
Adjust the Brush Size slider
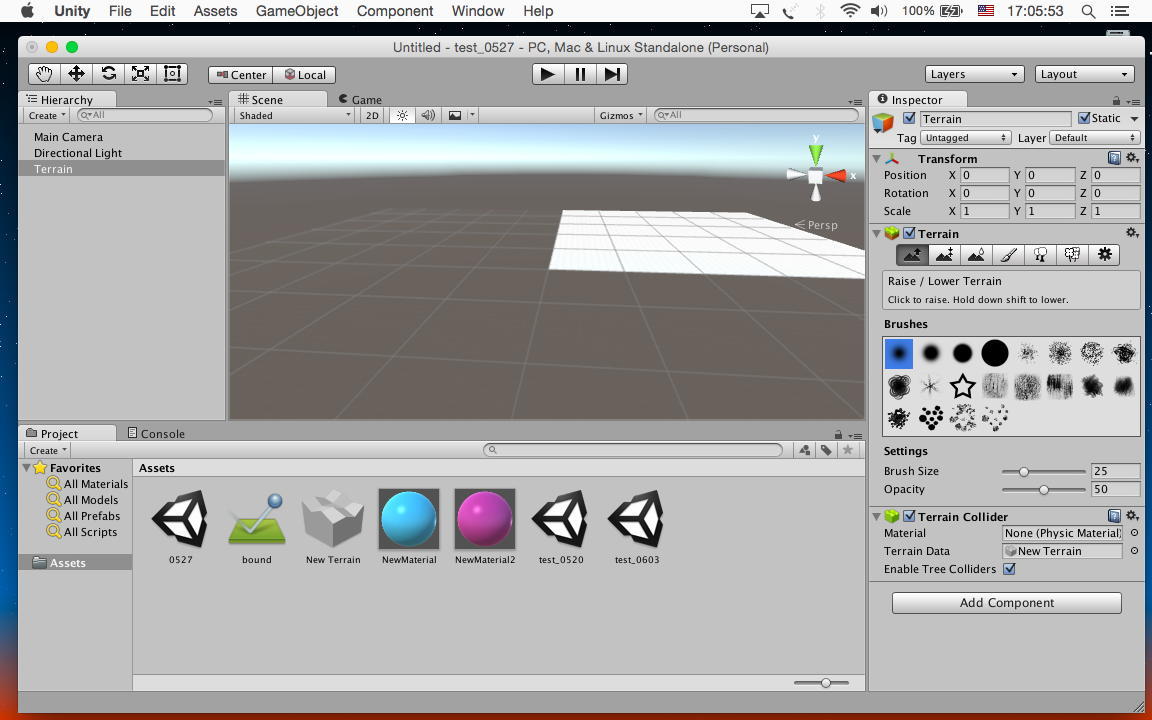[1024, 471]
